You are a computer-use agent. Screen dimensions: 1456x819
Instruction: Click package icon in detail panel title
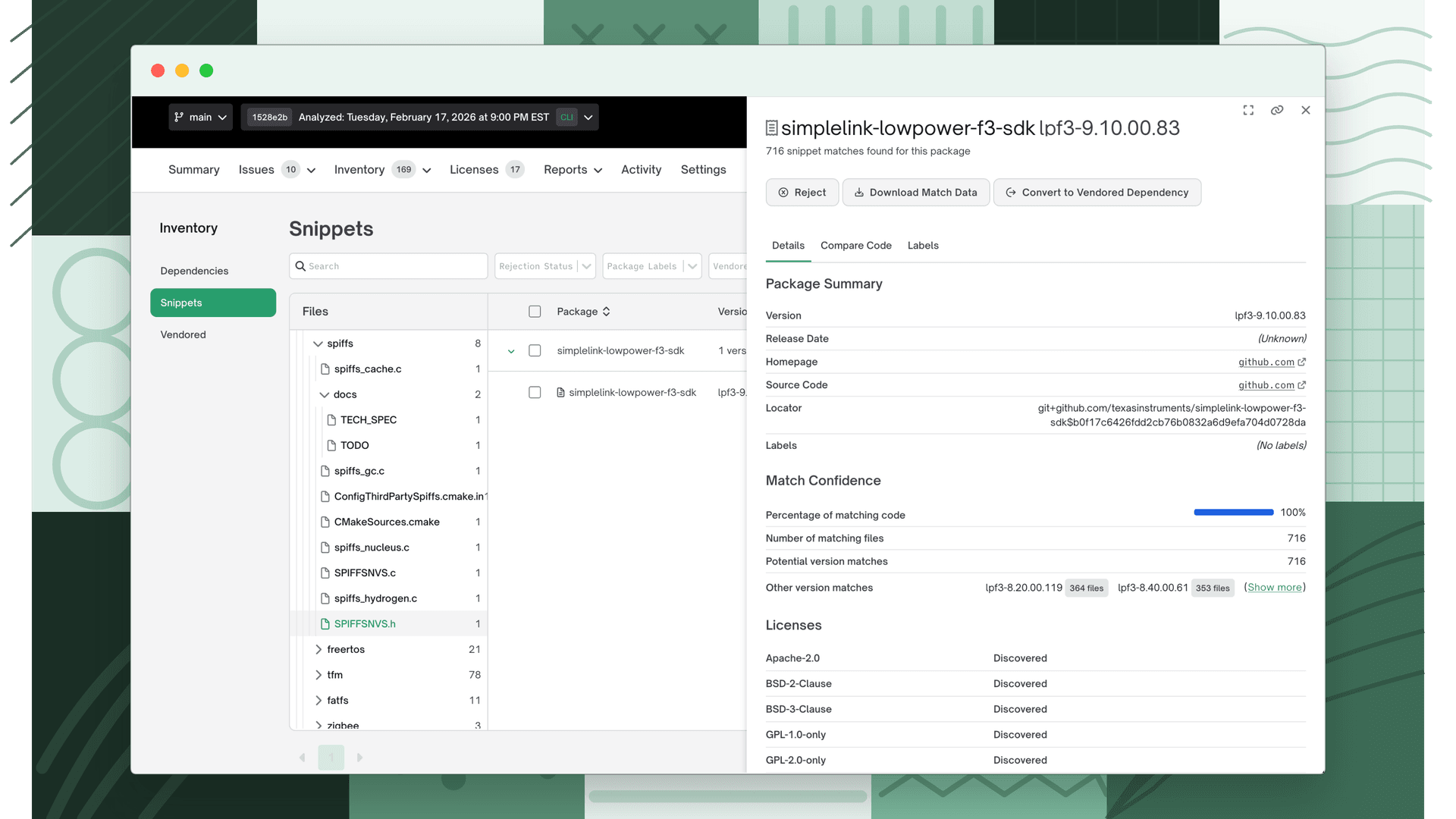click(772, 128)
